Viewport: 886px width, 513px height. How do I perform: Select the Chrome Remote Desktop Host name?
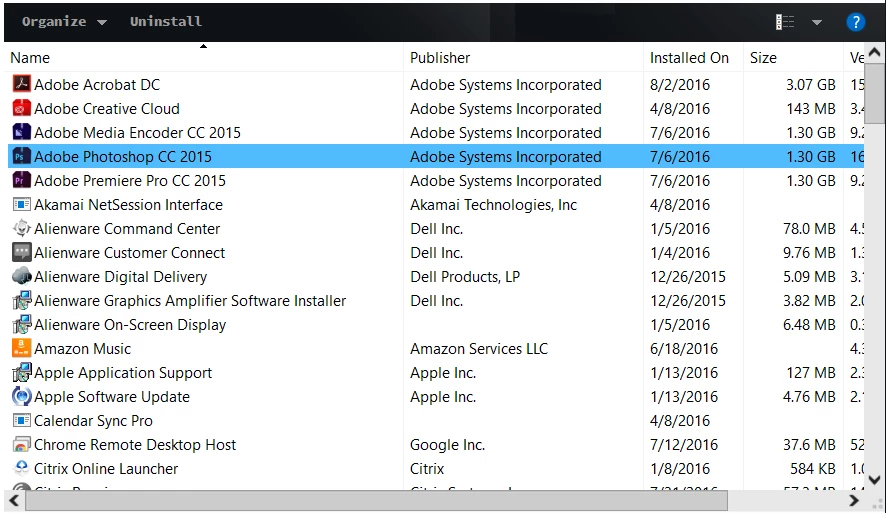point(135,445)
